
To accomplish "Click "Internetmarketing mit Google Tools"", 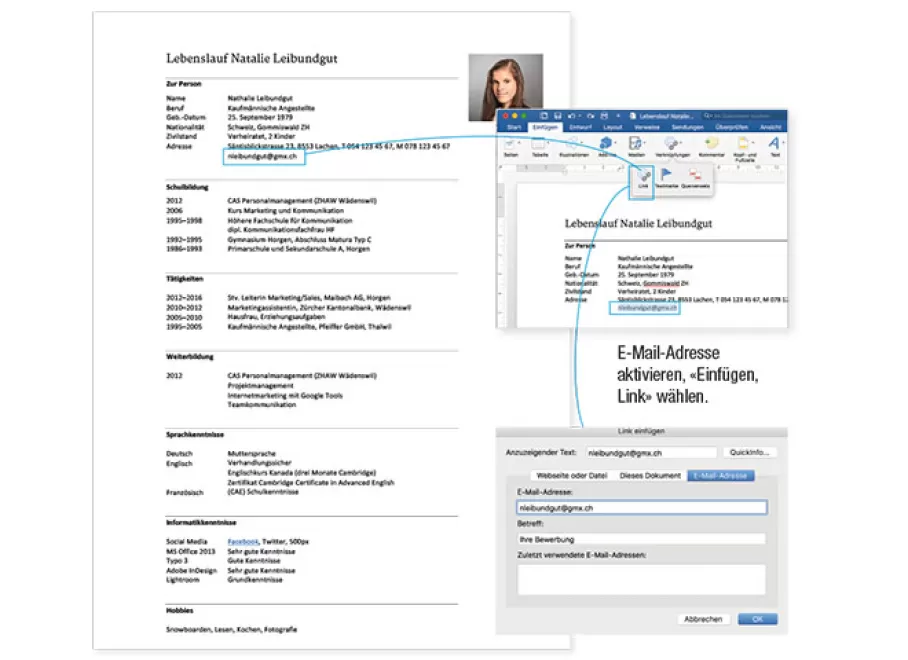I will coord(285,395).
